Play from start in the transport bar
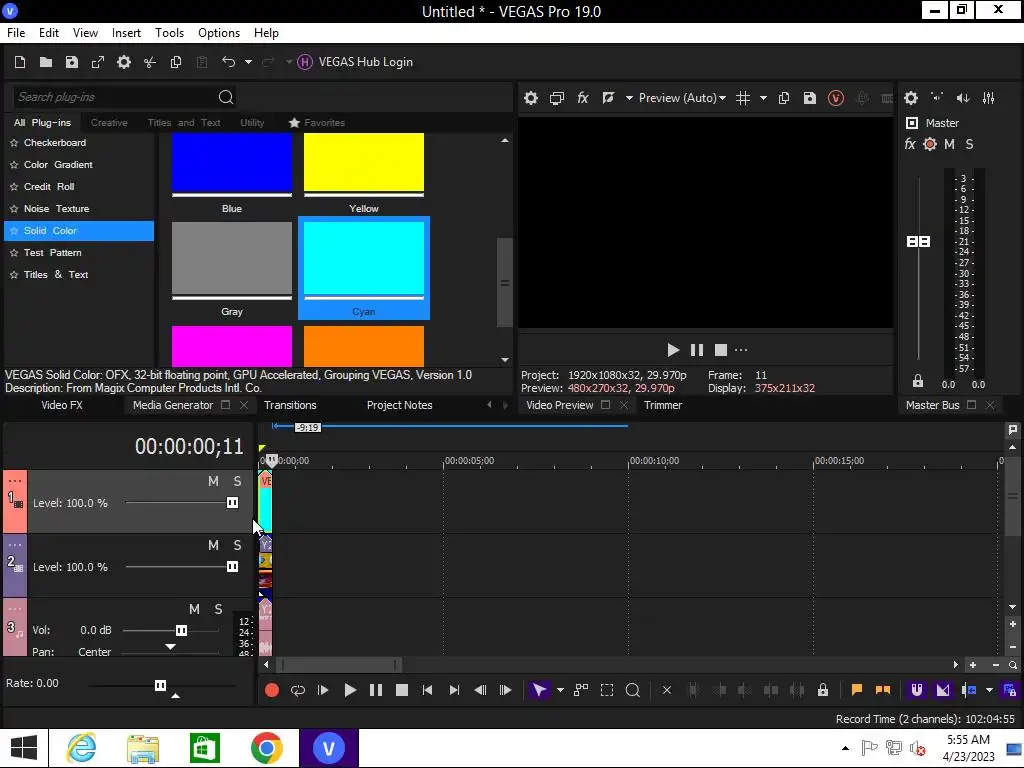Screen dimensions: 1024x768 (x=323, y=690)
